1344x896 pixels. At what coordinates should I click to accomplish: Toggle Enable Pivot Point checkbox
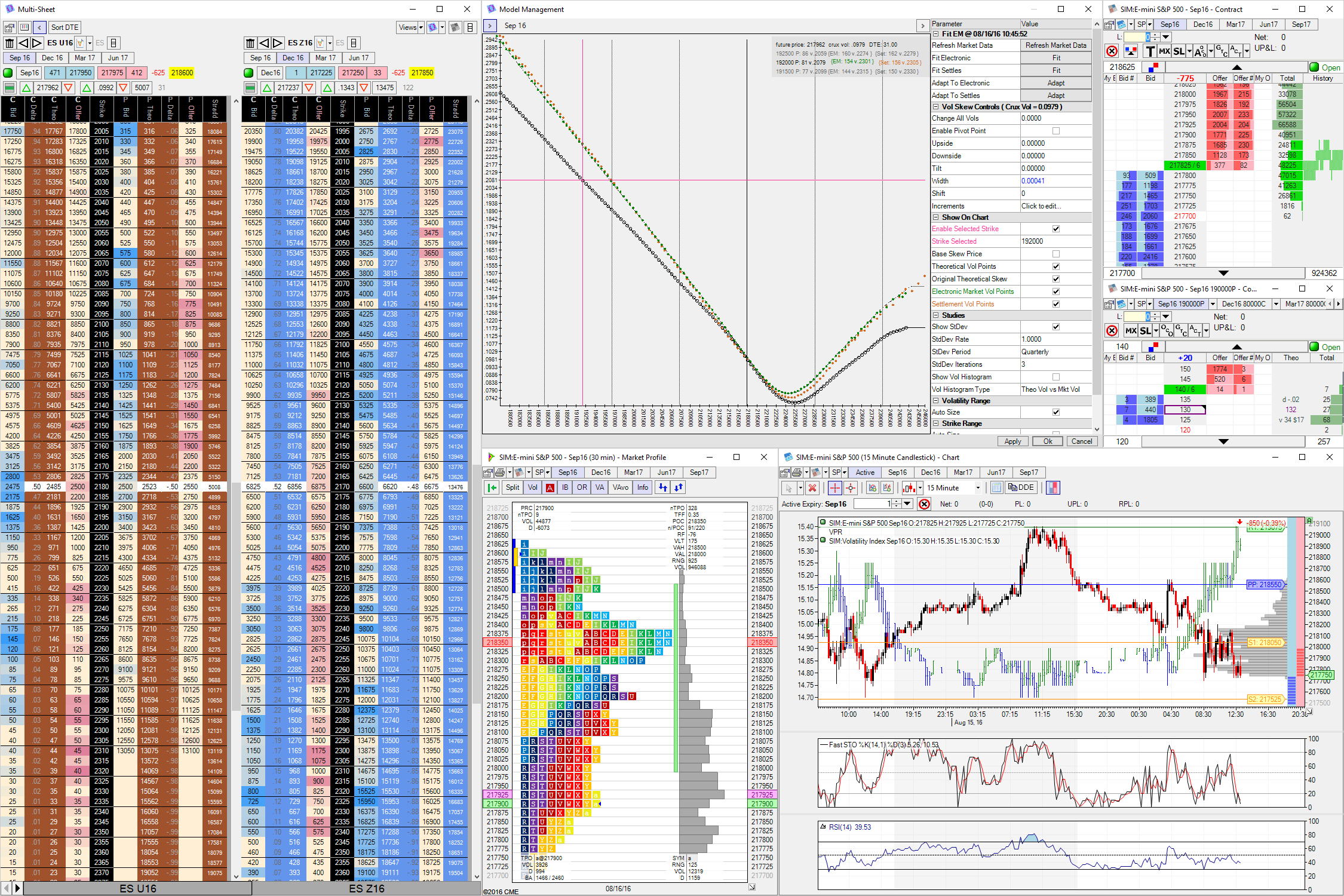(1057, 131)
